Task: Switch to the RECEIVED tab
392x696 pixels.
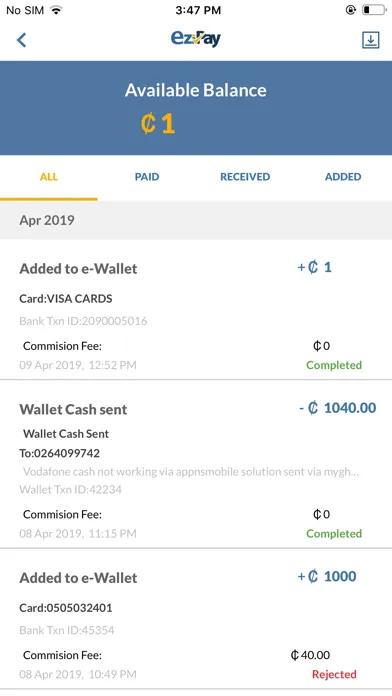Action: pos(245,177)
